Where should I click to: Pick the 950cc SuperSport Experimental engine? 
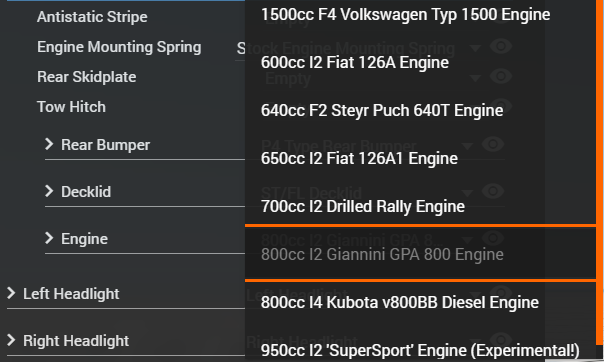point(421,350)
